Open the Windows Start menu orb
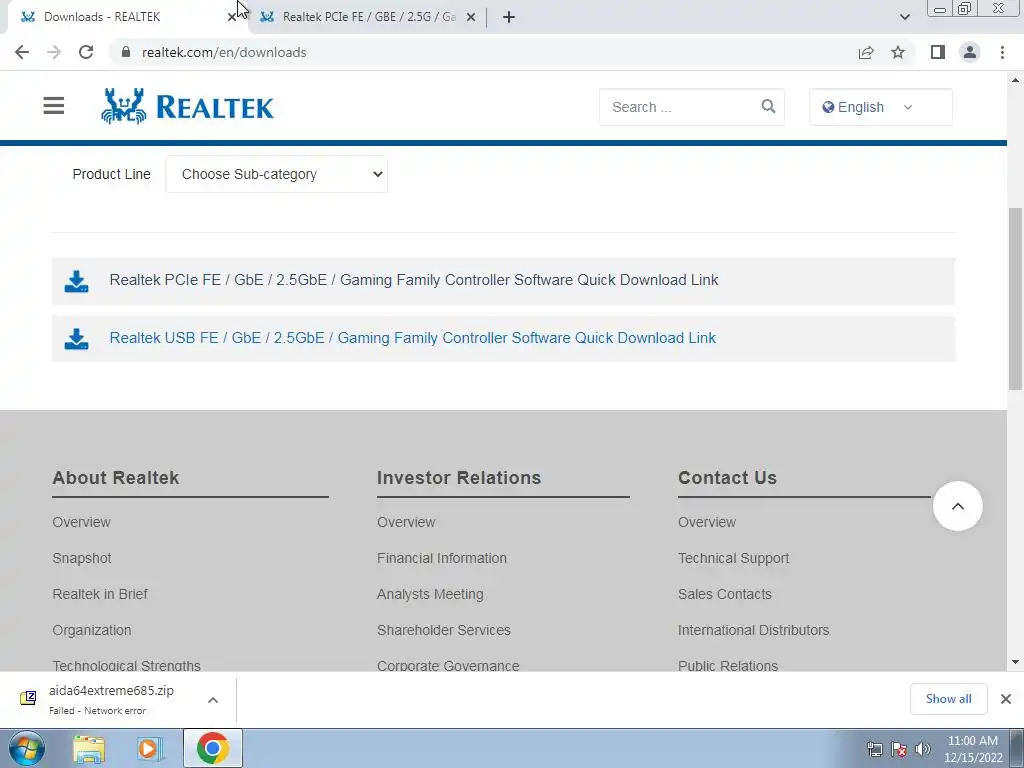Screen dimensions: 1024x768 pos(27,749)
